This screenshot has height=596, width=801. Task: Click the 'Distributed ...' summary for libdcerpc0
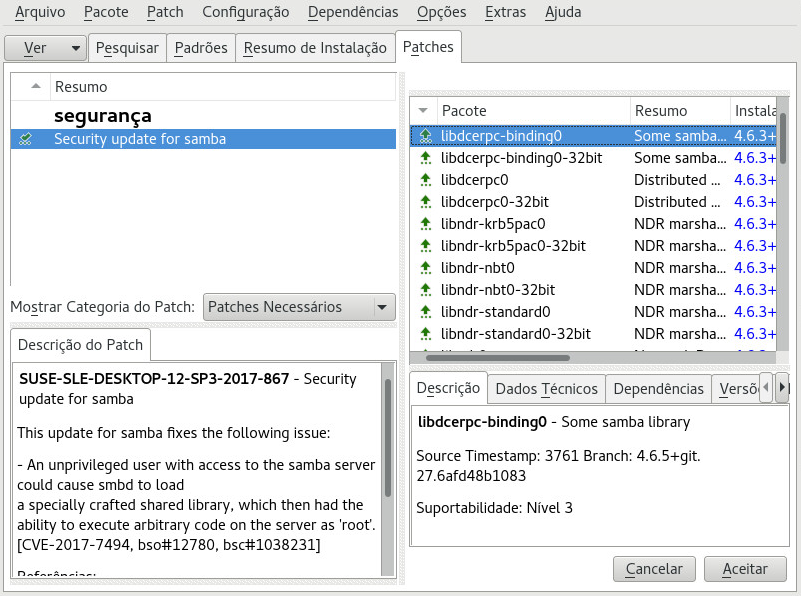tap(677, 180)
